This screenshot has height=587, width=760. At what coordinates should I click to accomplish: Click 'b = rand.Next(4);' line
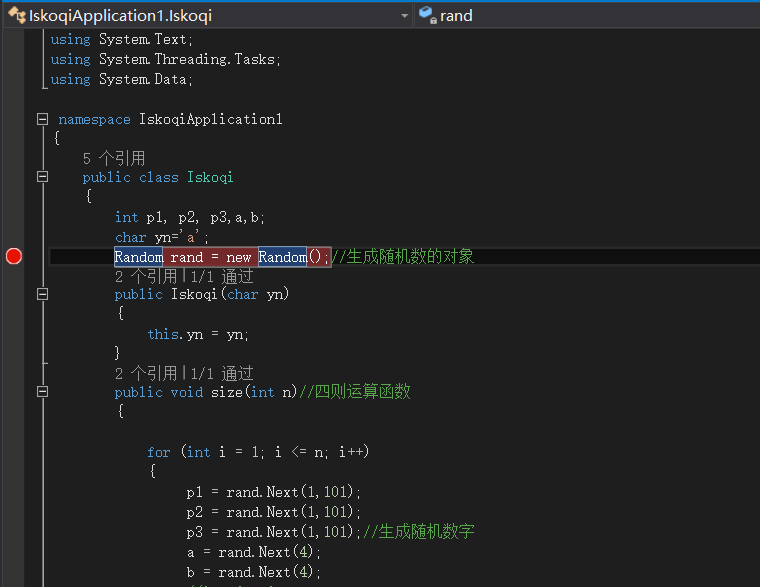253,572
